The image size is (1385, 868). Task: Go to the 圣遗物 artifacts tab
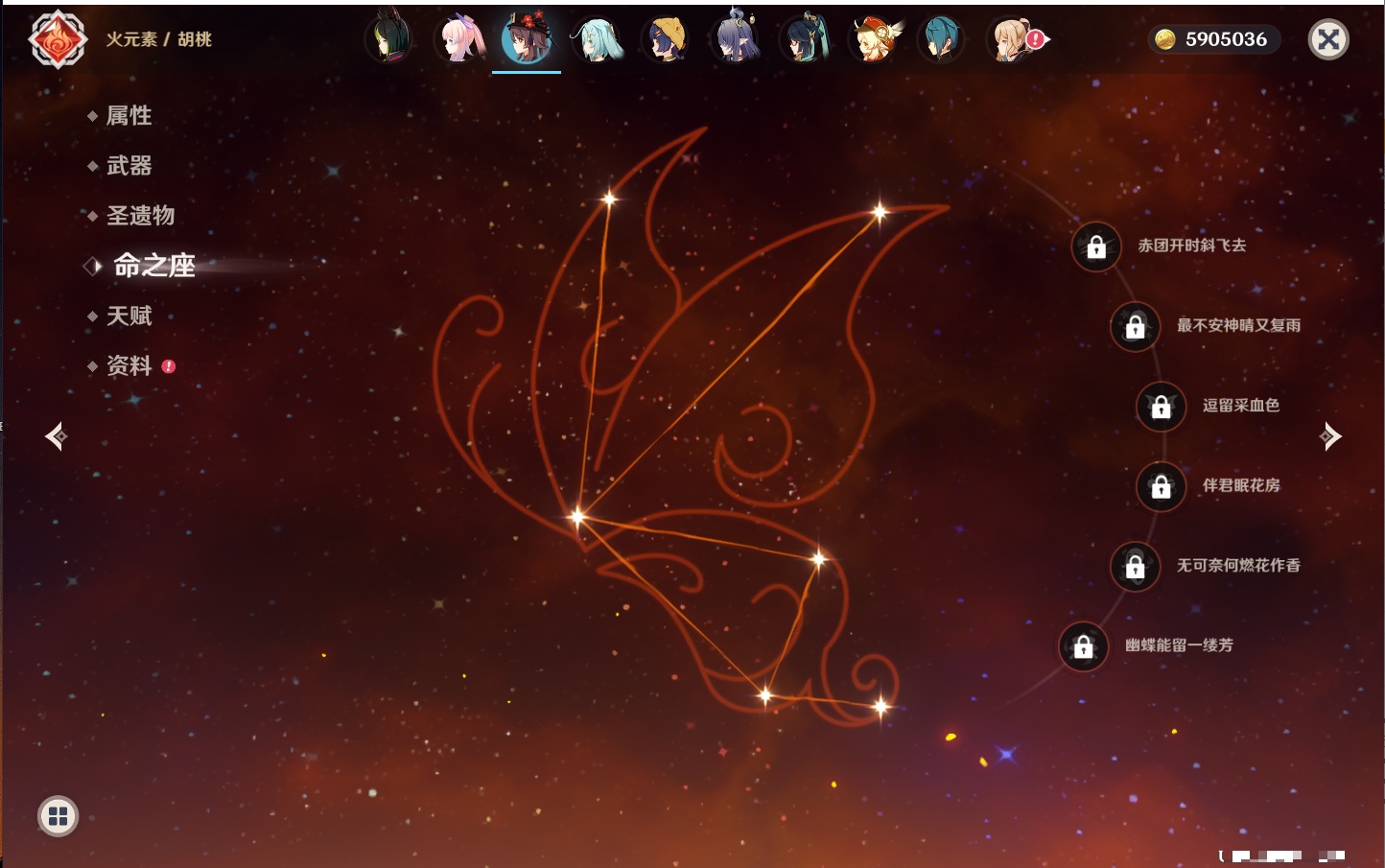click(x=140, y=216)
